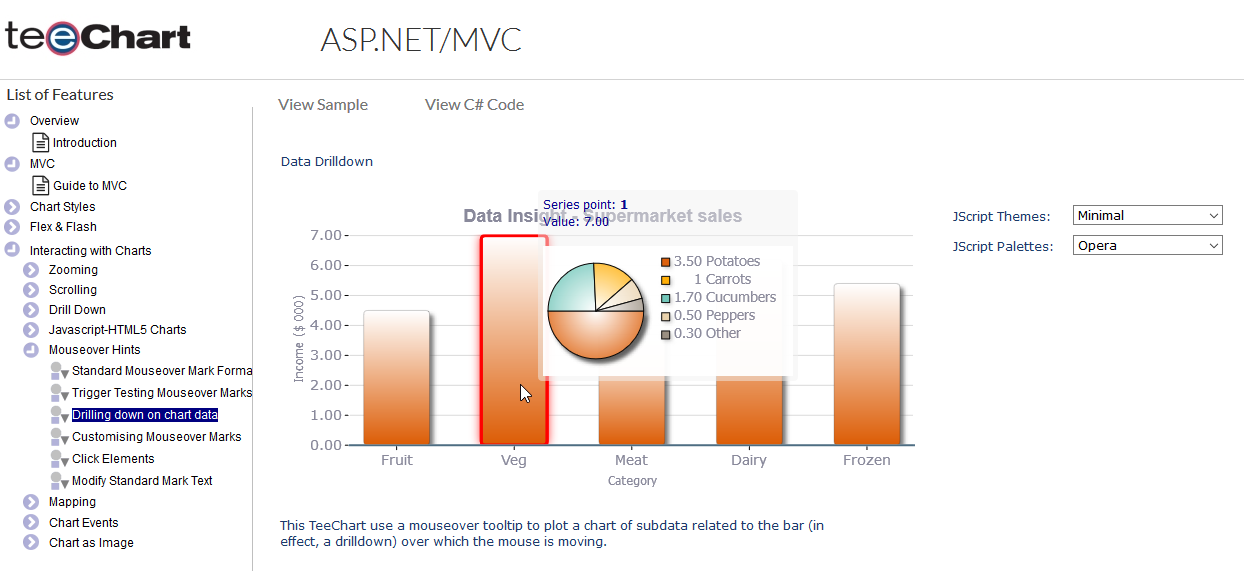Click the icon beside Modify Standard Mark Text
This screenshot has height=571, width=1244.
point(59,481)
